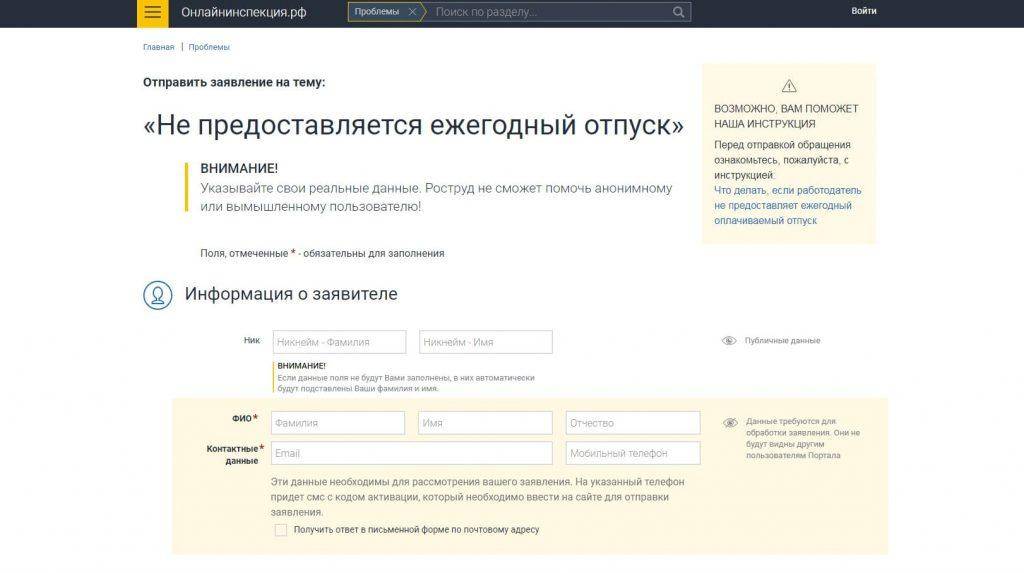Open Проблемы breadcrumb link
The image size is (1024, 573).
(x=209, y=47)
